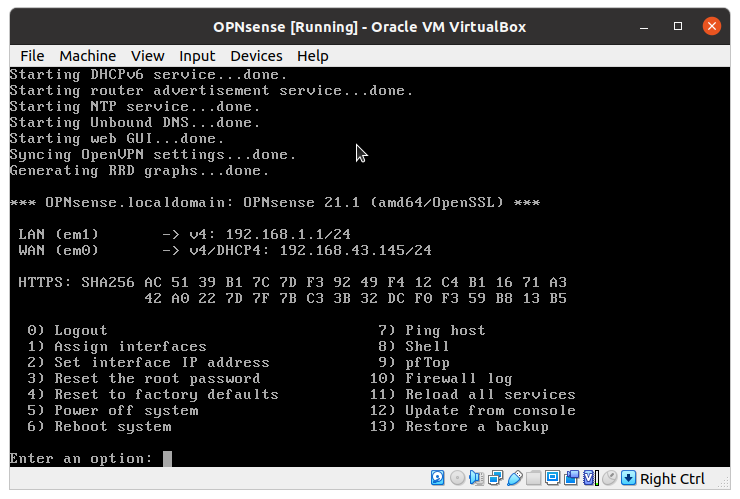Click the '11) Reload all services' line
Viewport: 740px width, 499px height.
pos(472,395)
